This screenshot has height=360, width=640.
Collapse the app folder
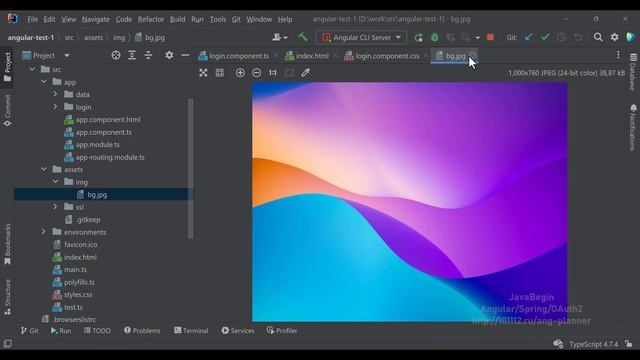(x=44, y=82)
